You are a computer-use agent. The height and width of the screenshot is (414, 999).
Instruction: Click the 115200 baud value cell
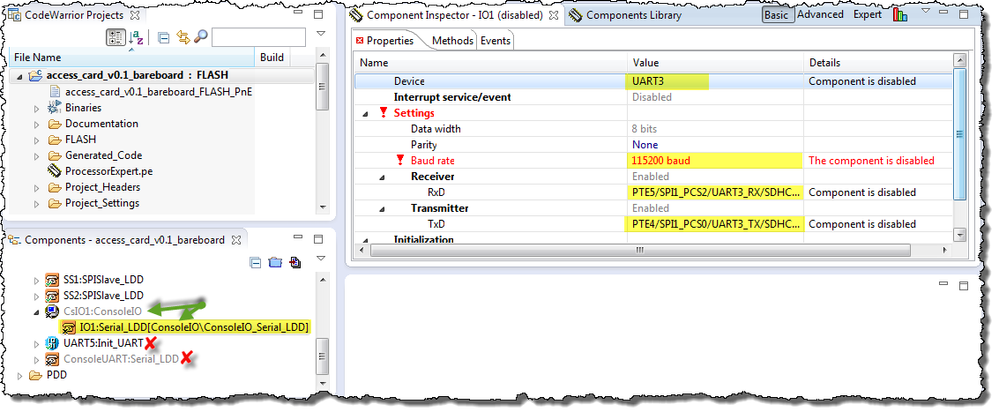715,161
